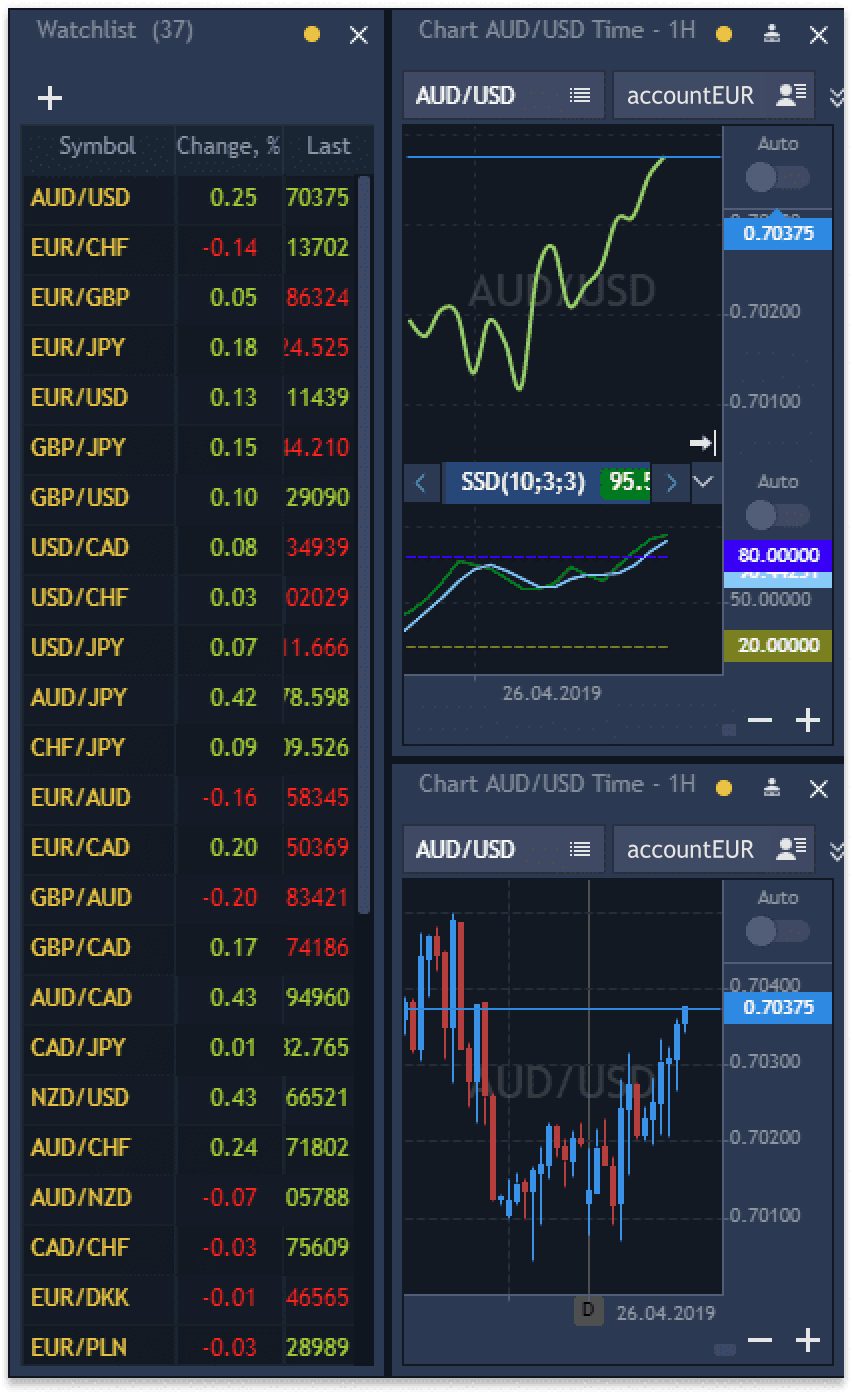Click the D timeframe marker below the lower chart
This screenshot has height=1394, width=852.
(587, 1311)
